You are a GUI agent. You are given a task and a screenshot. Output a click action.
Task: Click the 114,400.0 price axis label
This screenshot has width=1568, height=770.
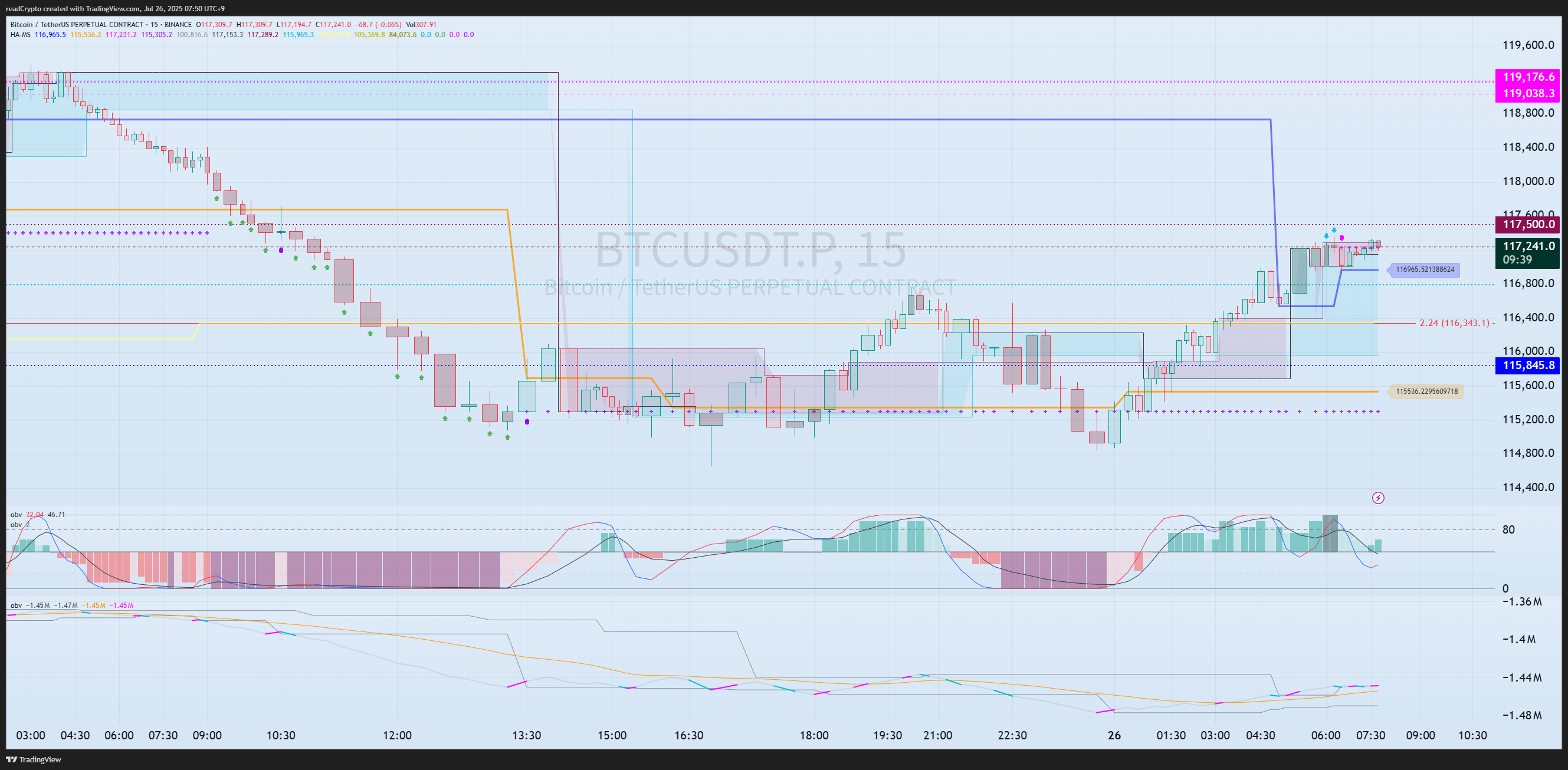pyautogui.click(x=1528, y=487)
